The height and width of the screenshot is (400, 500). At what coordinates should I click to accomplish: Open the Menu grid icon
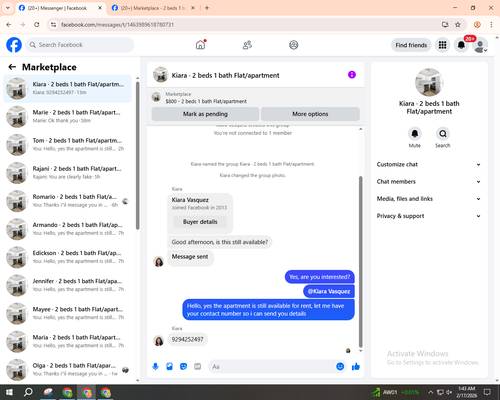click(442, 45)
